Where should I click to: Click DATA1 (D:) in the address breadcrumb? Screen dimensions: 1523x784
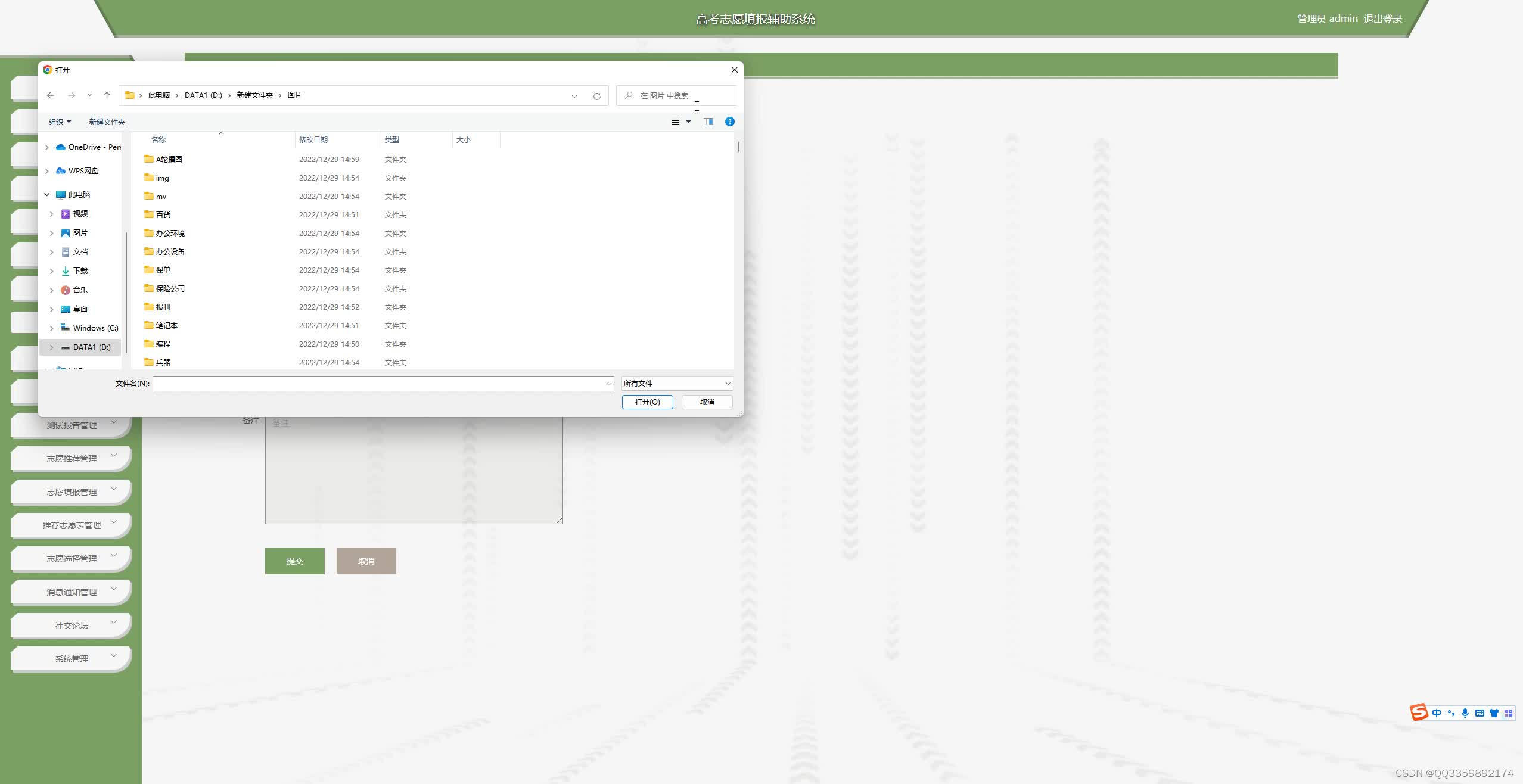point(203,95)
